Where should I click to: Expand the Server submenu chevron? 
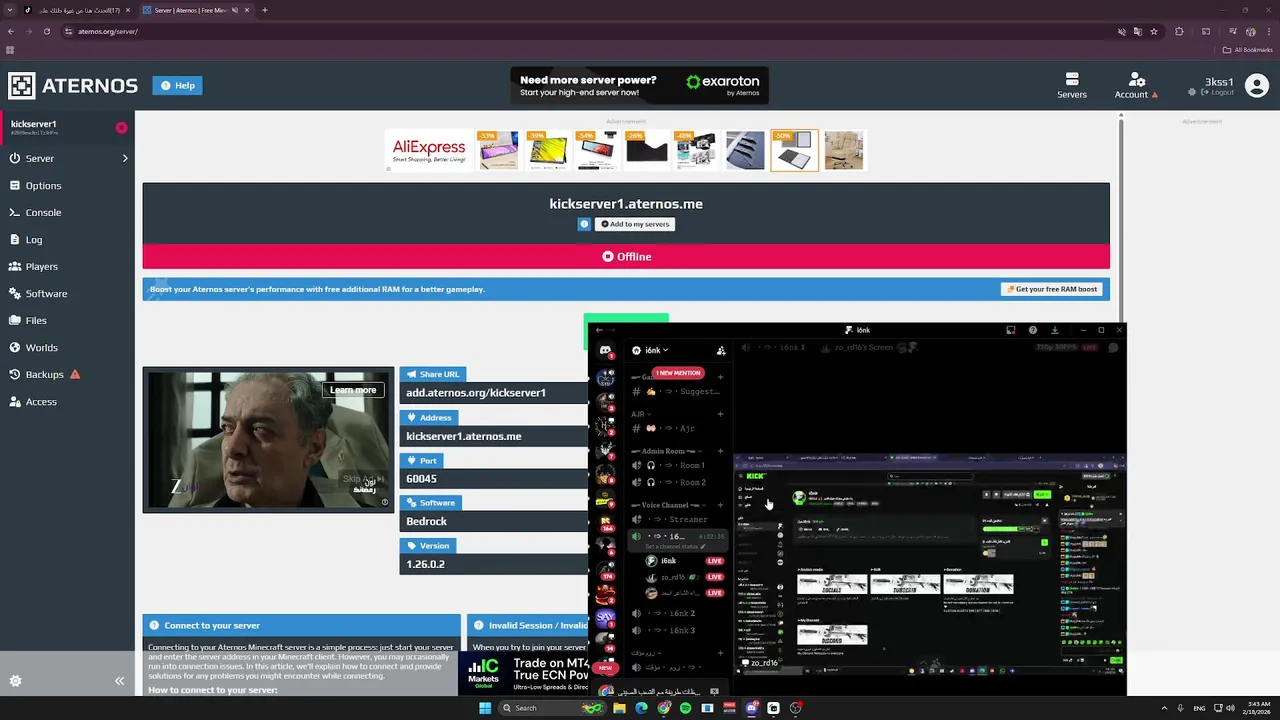125,158
